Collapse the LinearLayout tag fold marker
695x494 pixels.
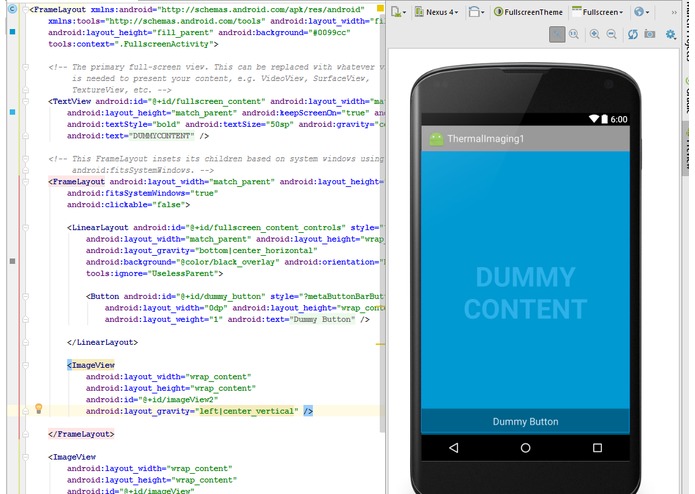(25, 228)
